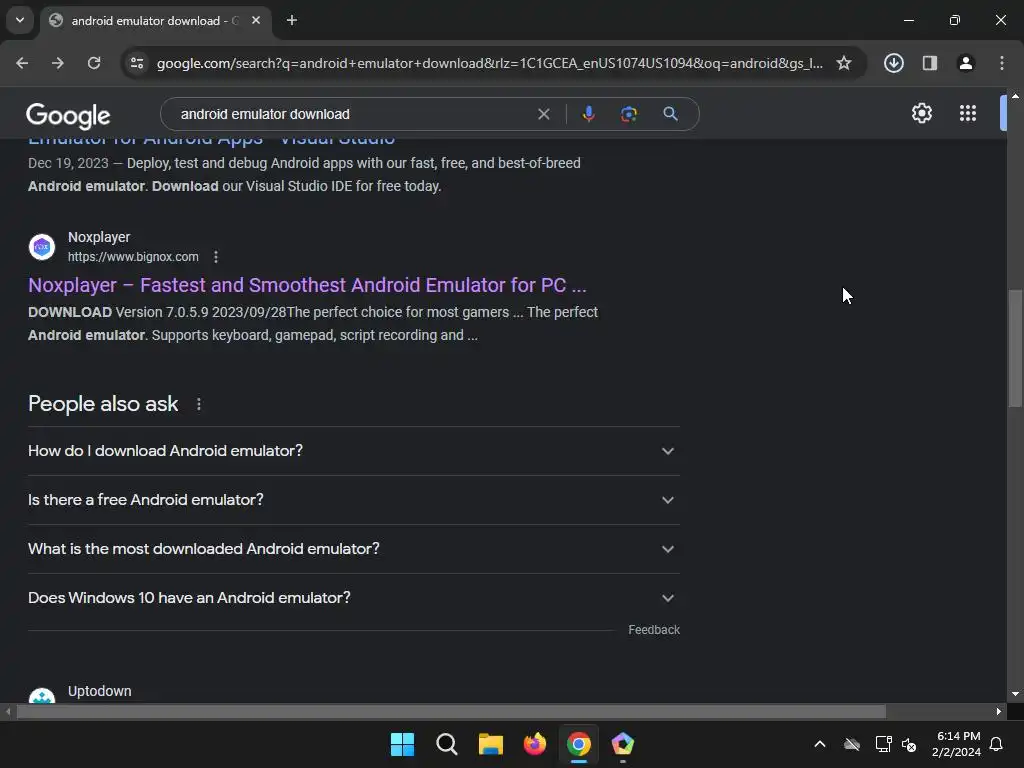1024x768 pixels.
Task: Reload the current page
Action: (94, 63)
